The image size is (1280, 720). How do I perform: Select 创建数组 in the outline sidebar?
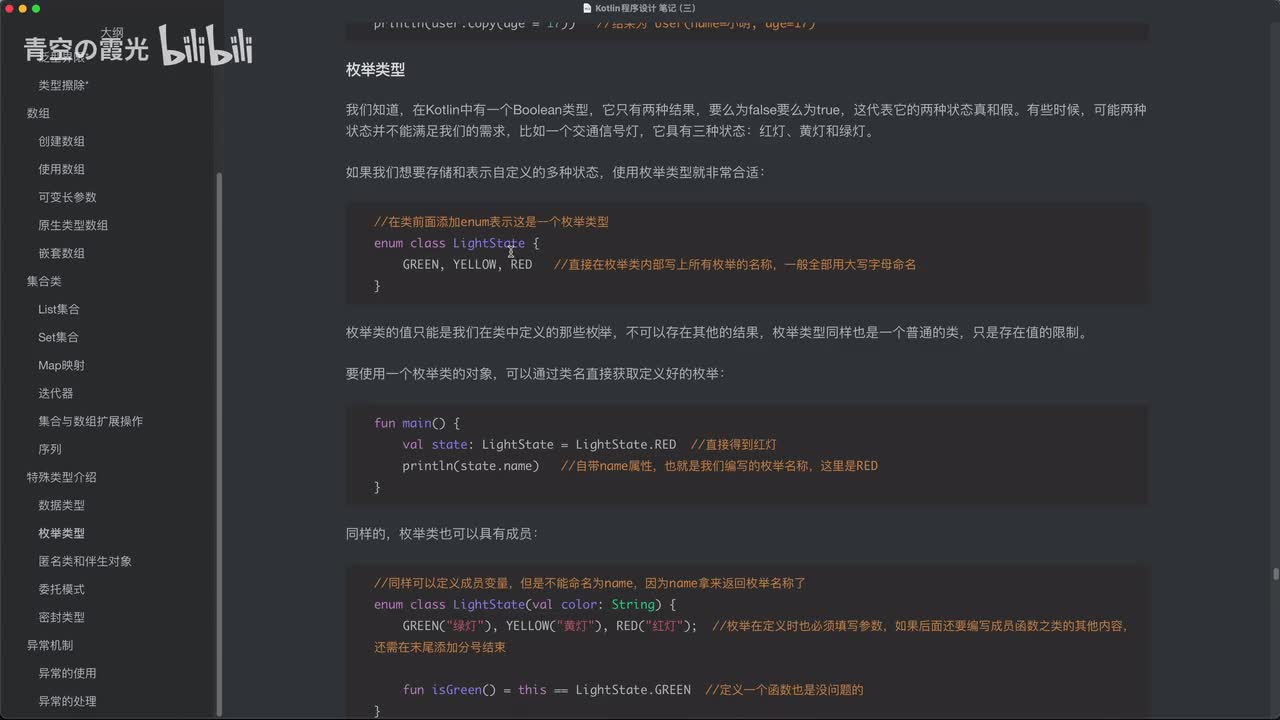click(61, 141)
